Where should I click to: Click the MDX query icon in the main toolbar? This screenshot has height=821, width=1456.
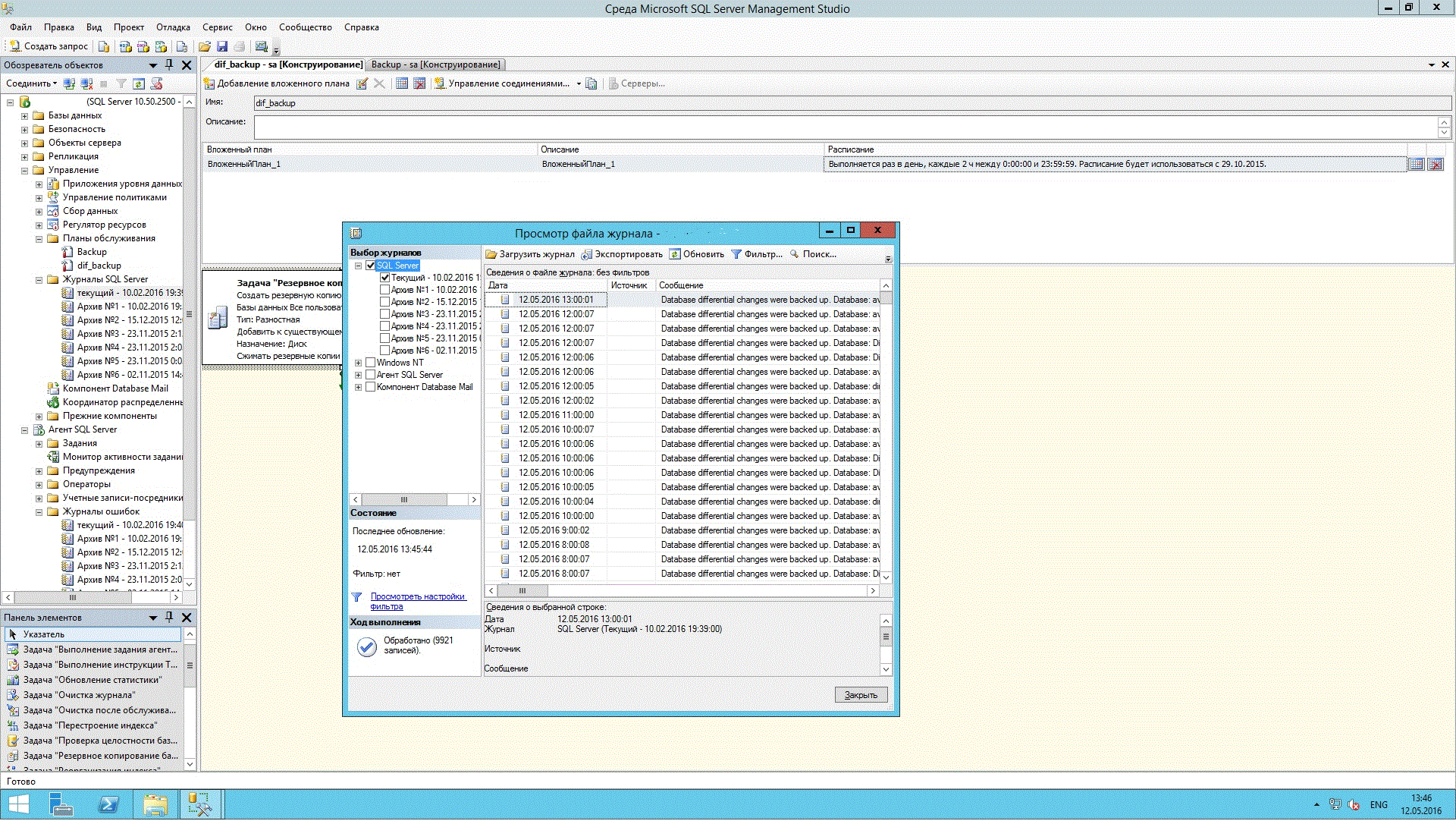click(x=125, y=46)
